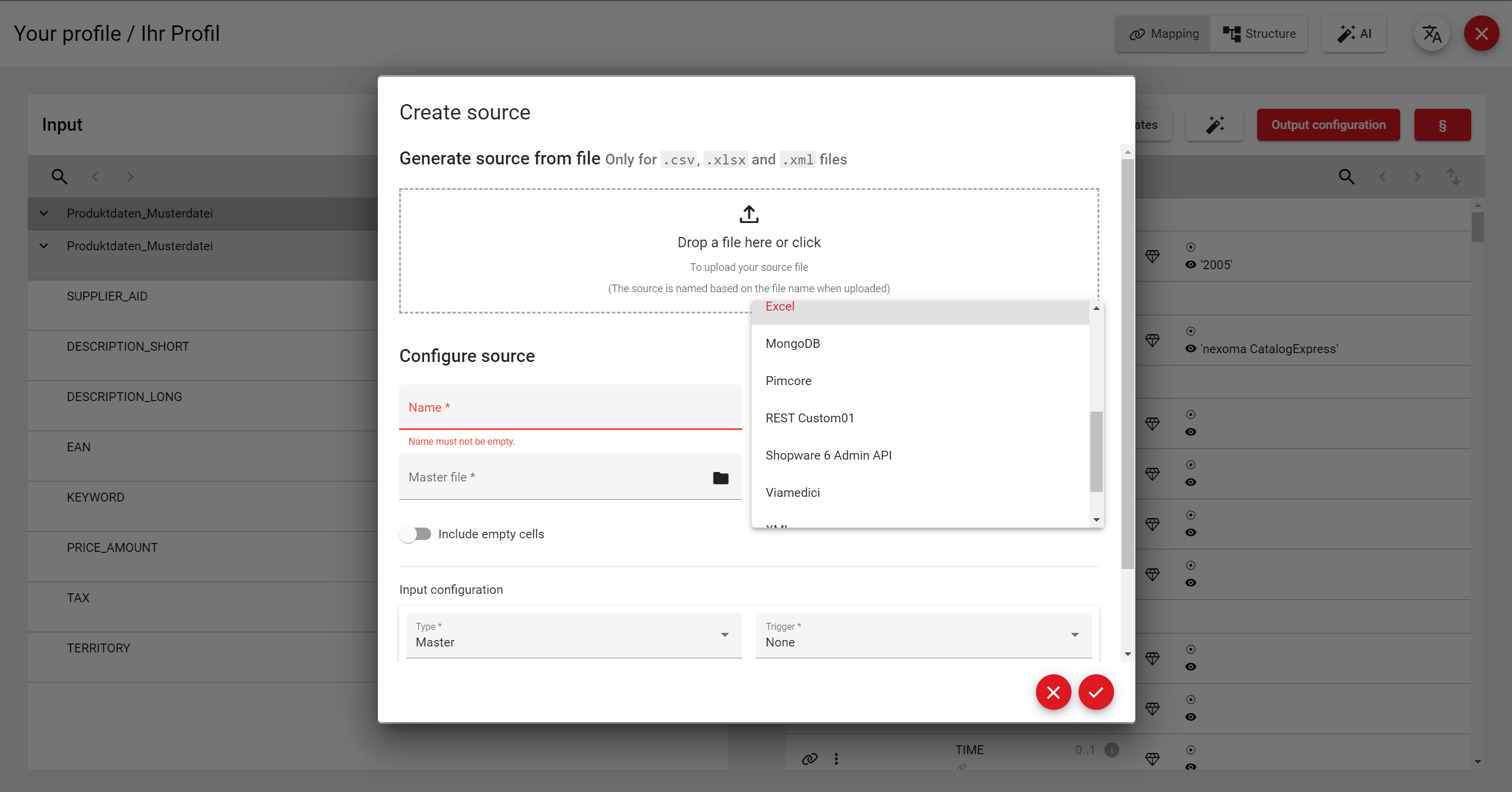The height and width of the screenshot is (792, 1512).
Task: Confirm with the red checkmark button
Action: point(1096,692)
